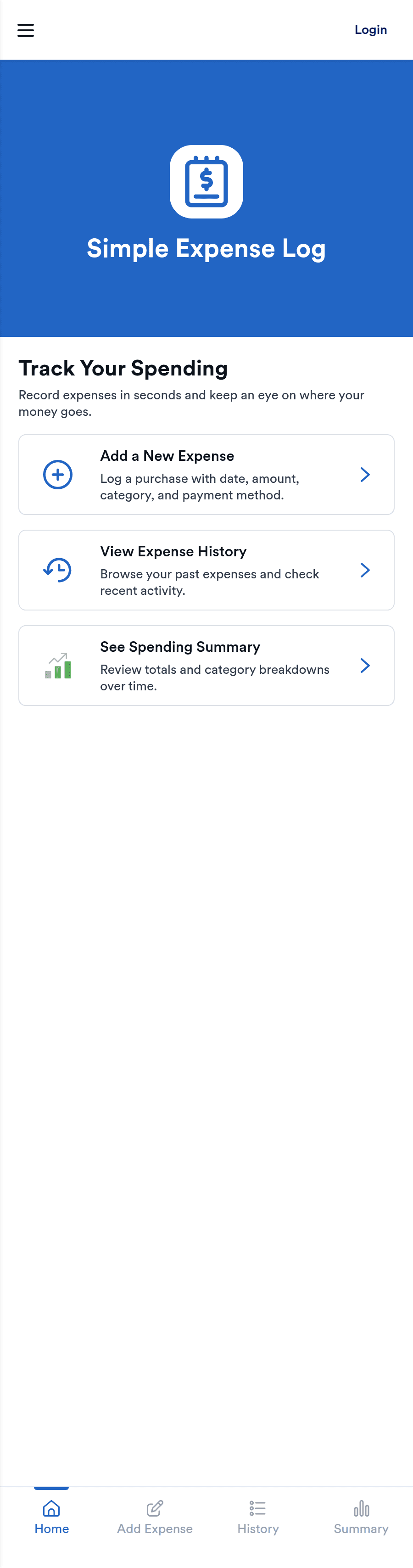The width and height of the screenshot is (413, 1568).
Task: Switch to the Home tab label
Action: 52,1529
